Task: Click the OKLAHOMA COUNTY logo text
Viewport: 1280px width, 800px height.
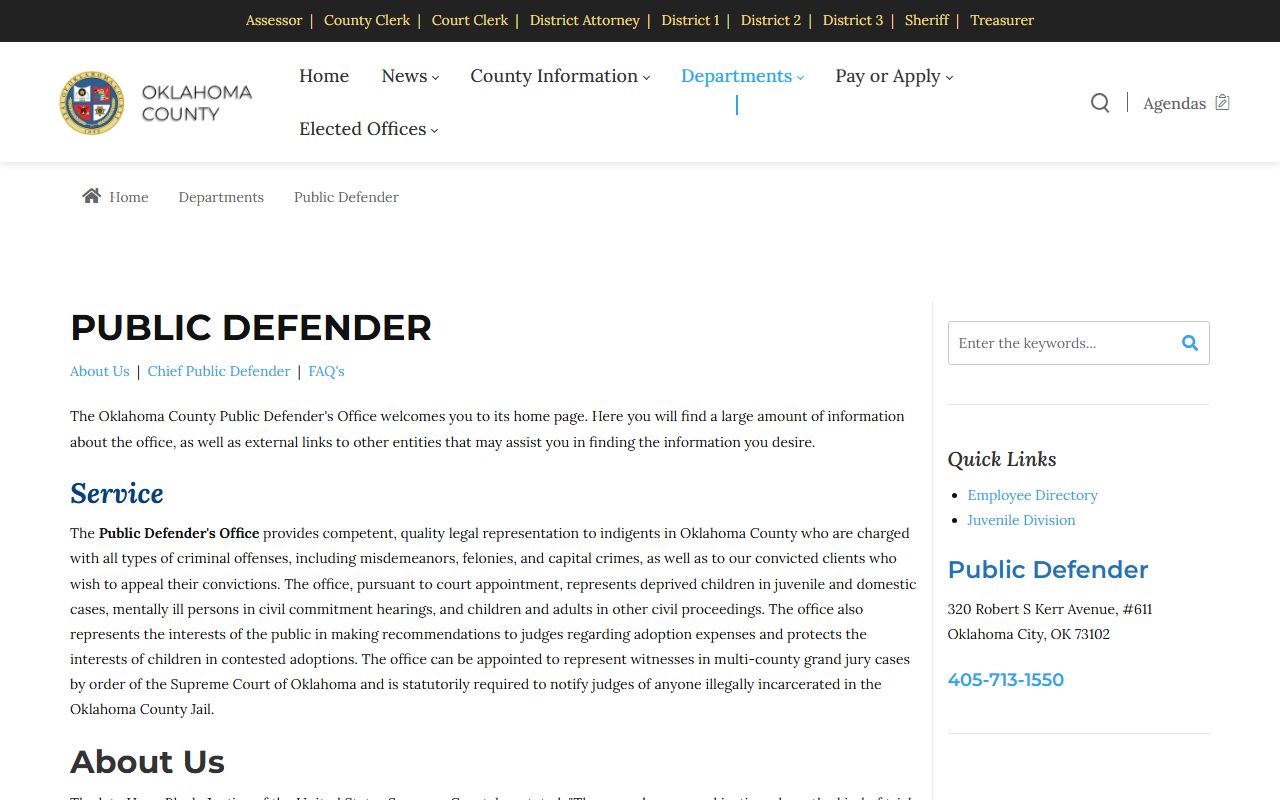Action: coord(196,103)
